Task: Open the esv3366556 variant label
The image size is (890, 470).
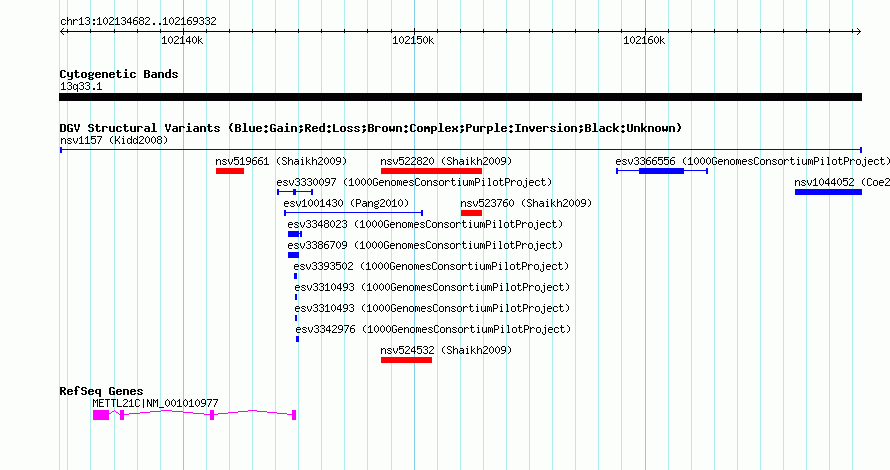Action: tap(753, 161)
